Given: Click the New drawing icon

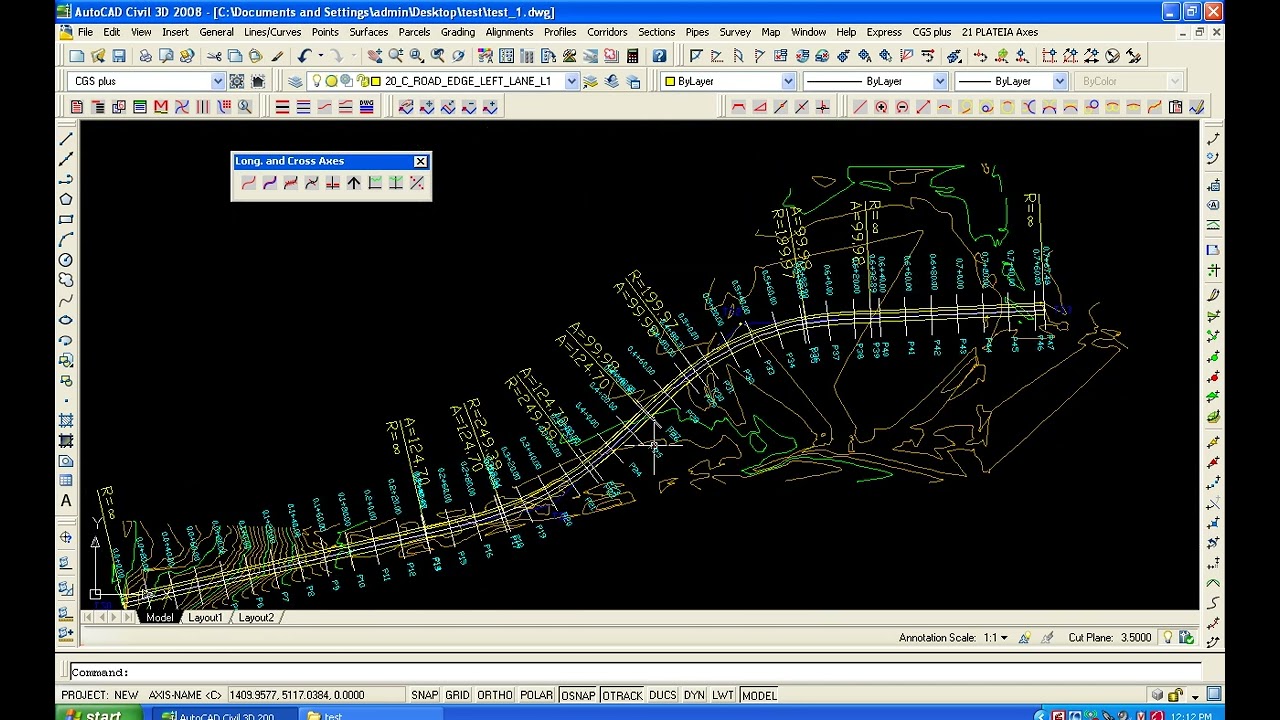Looking at the screenshot, I should click(77, 56).
